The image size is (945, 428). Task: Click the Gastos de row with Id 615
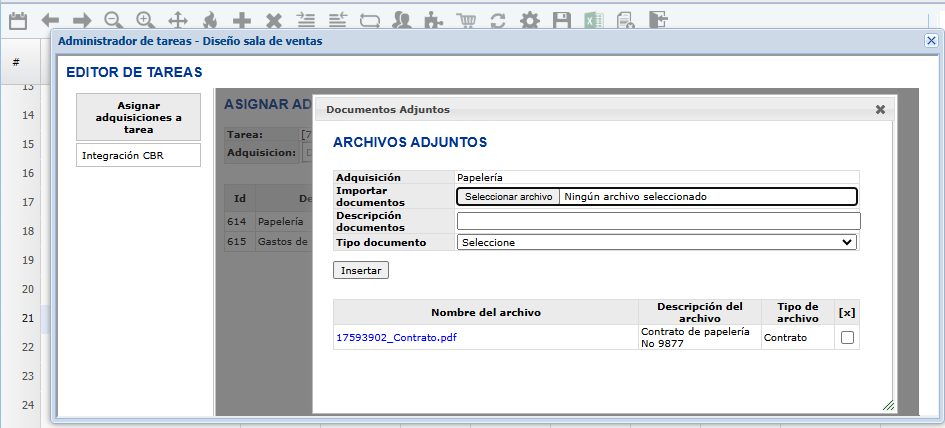(269, 242)
